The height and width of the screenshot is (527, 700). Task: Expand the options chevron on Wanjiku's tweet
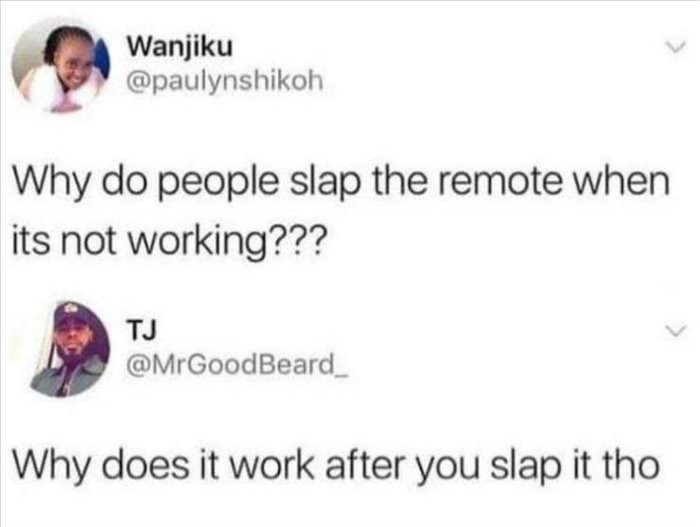674,47
